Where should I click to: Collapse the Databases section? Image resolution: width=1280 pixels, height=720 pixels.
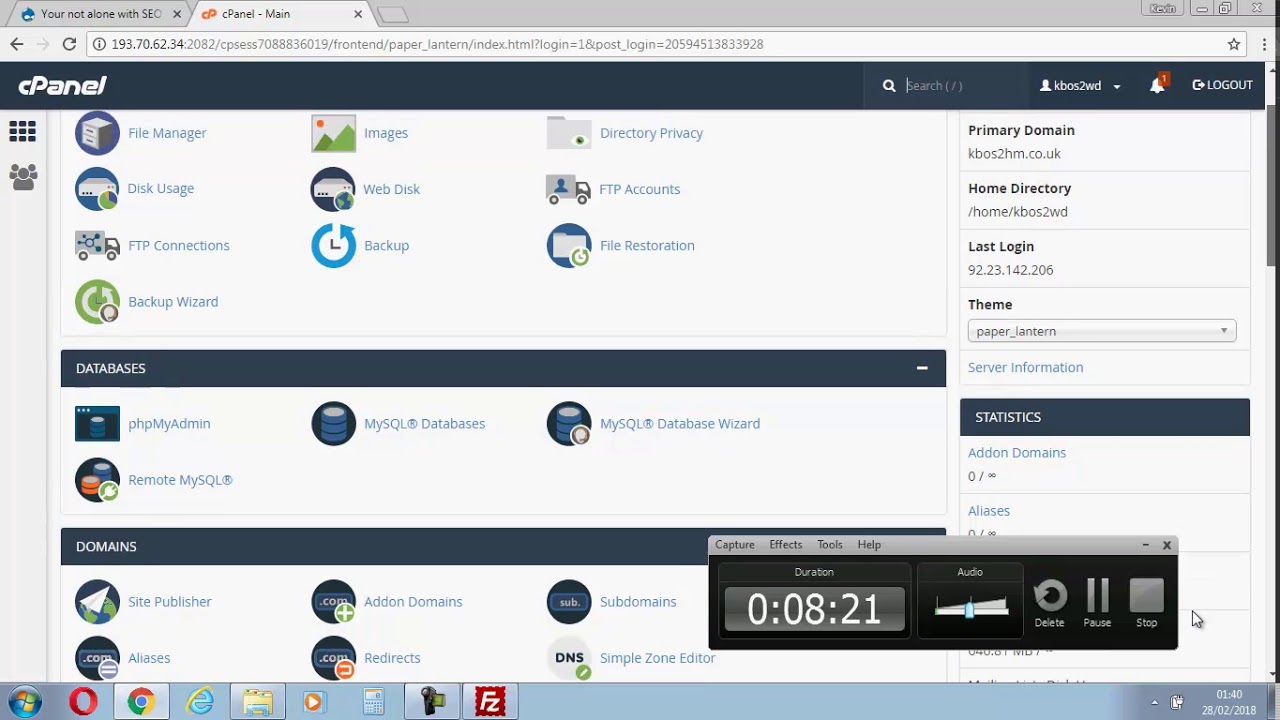(922, 368)
